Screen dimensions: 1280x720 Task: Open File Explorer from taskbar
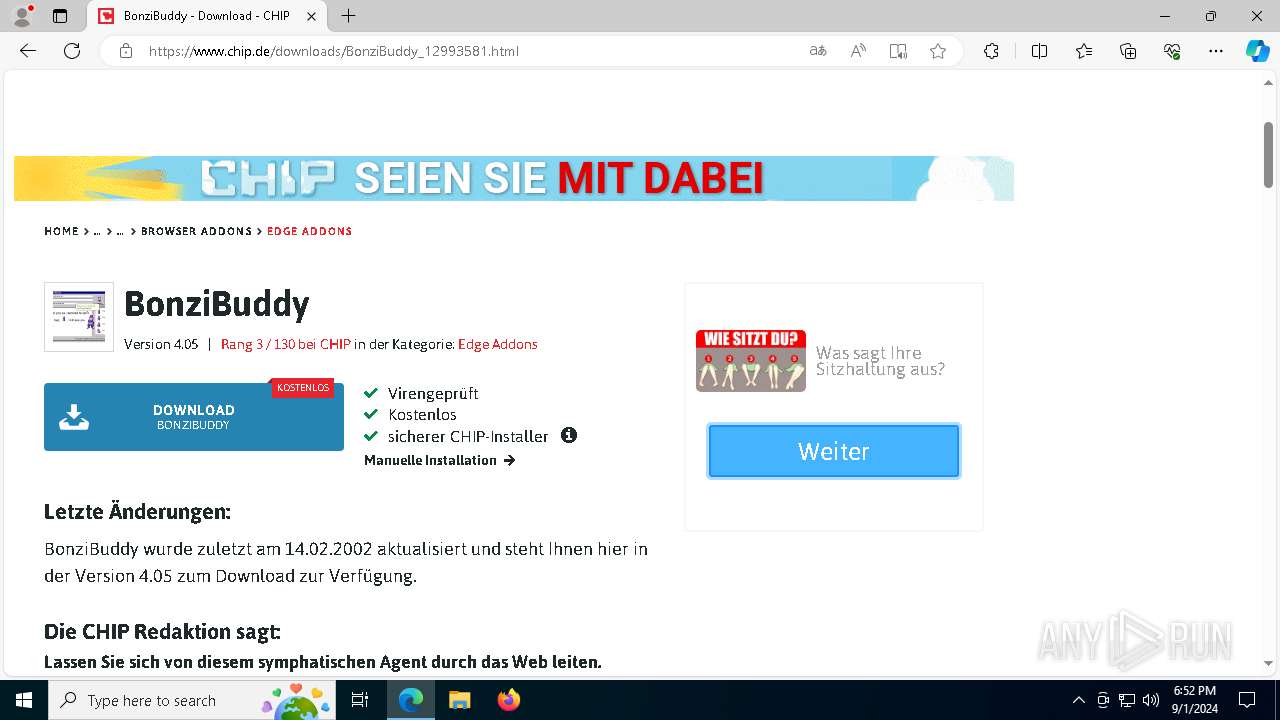pos(459,700)
